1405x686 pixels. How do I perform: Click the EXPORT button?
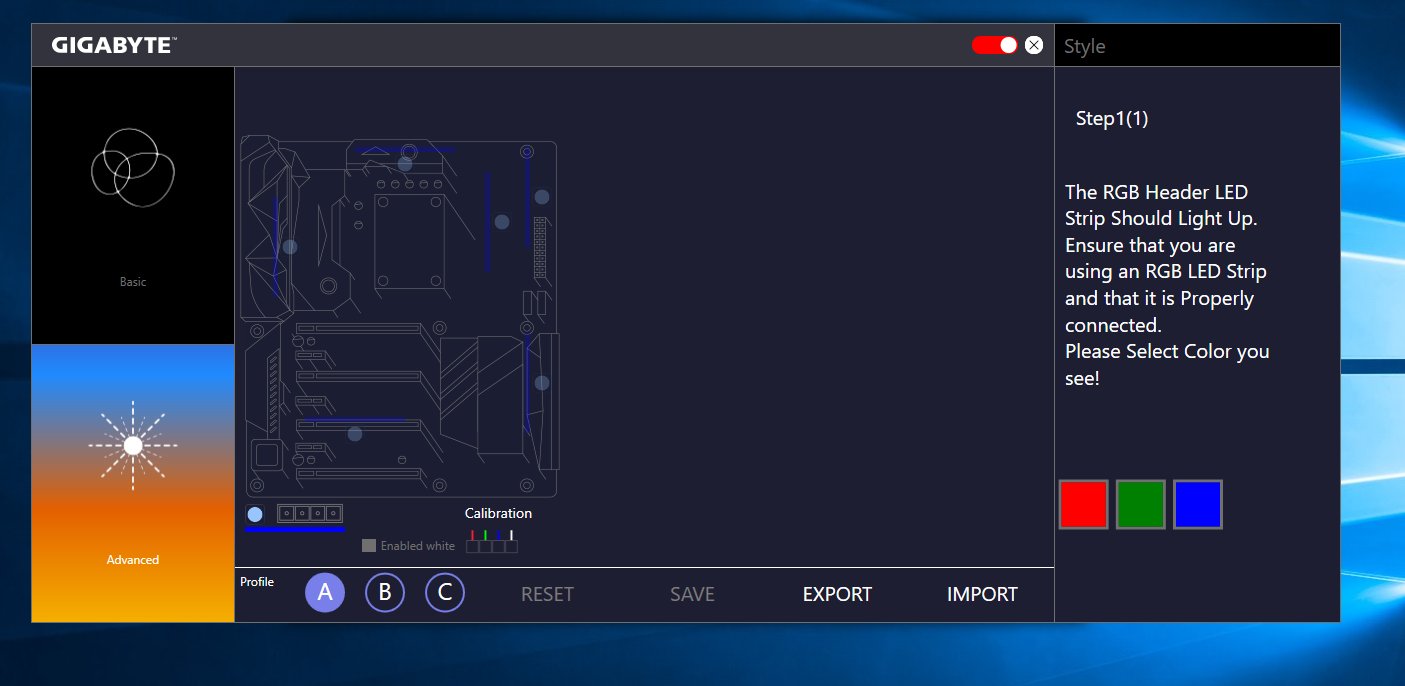click(836, 594)
